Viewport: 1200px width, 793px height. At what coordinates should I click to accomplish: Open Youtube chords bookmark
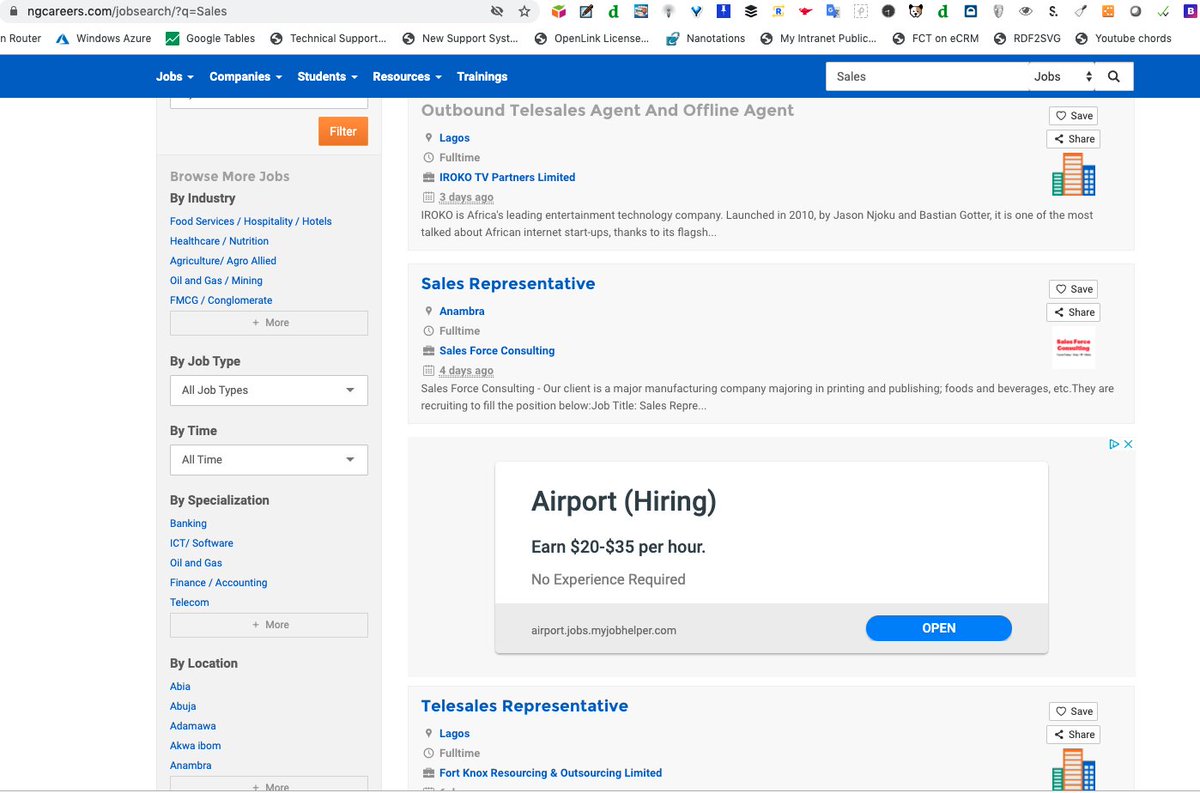pyautogui.click(x=1123, y=38)
